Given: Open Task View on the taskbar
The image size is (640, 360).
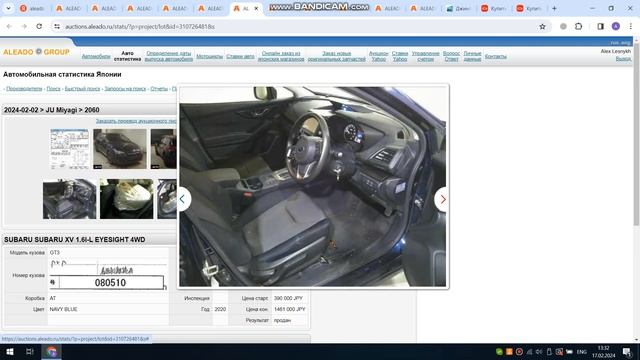Looking at the screenshot, I should 29,352.
